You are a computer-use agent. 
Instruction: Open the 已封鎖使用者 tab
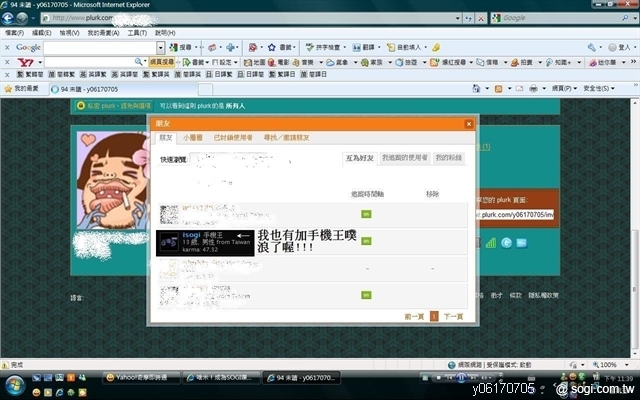tap(234, 137)
